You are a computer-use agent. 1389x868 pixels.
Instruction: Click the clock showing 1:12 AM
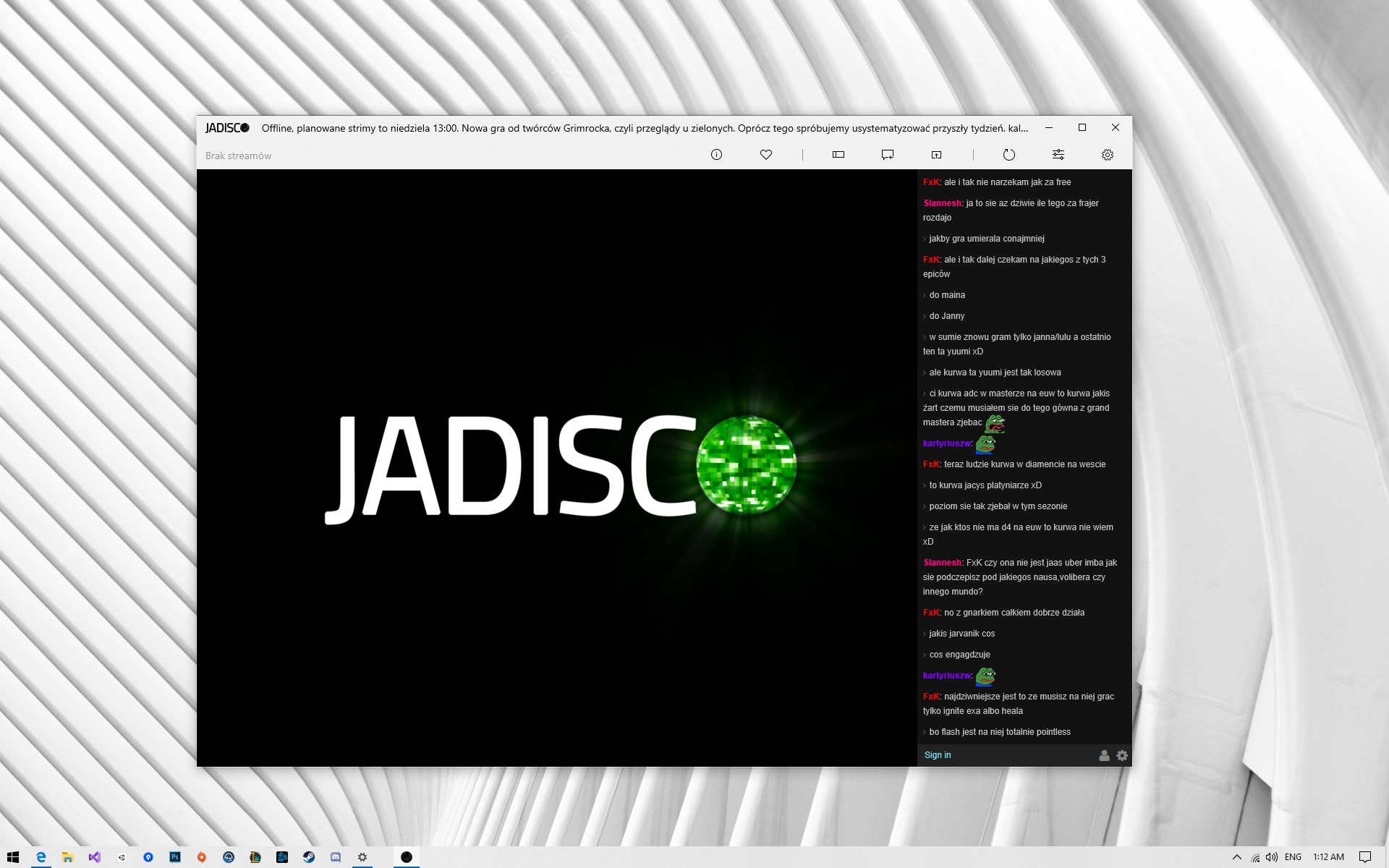click(x=1328, y=857)
